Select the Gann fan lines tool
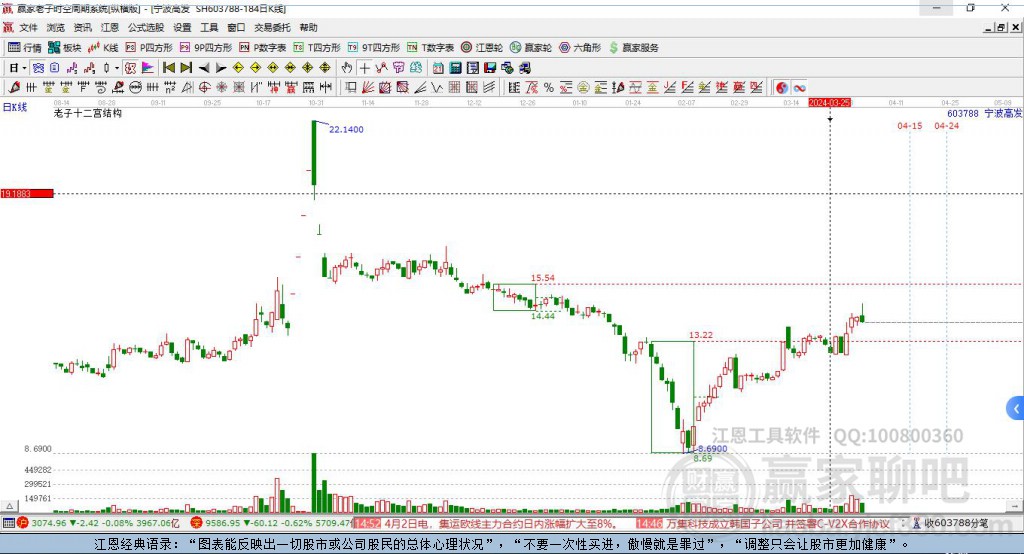This screenshot has height=554, width=1024. click(368, 88)
